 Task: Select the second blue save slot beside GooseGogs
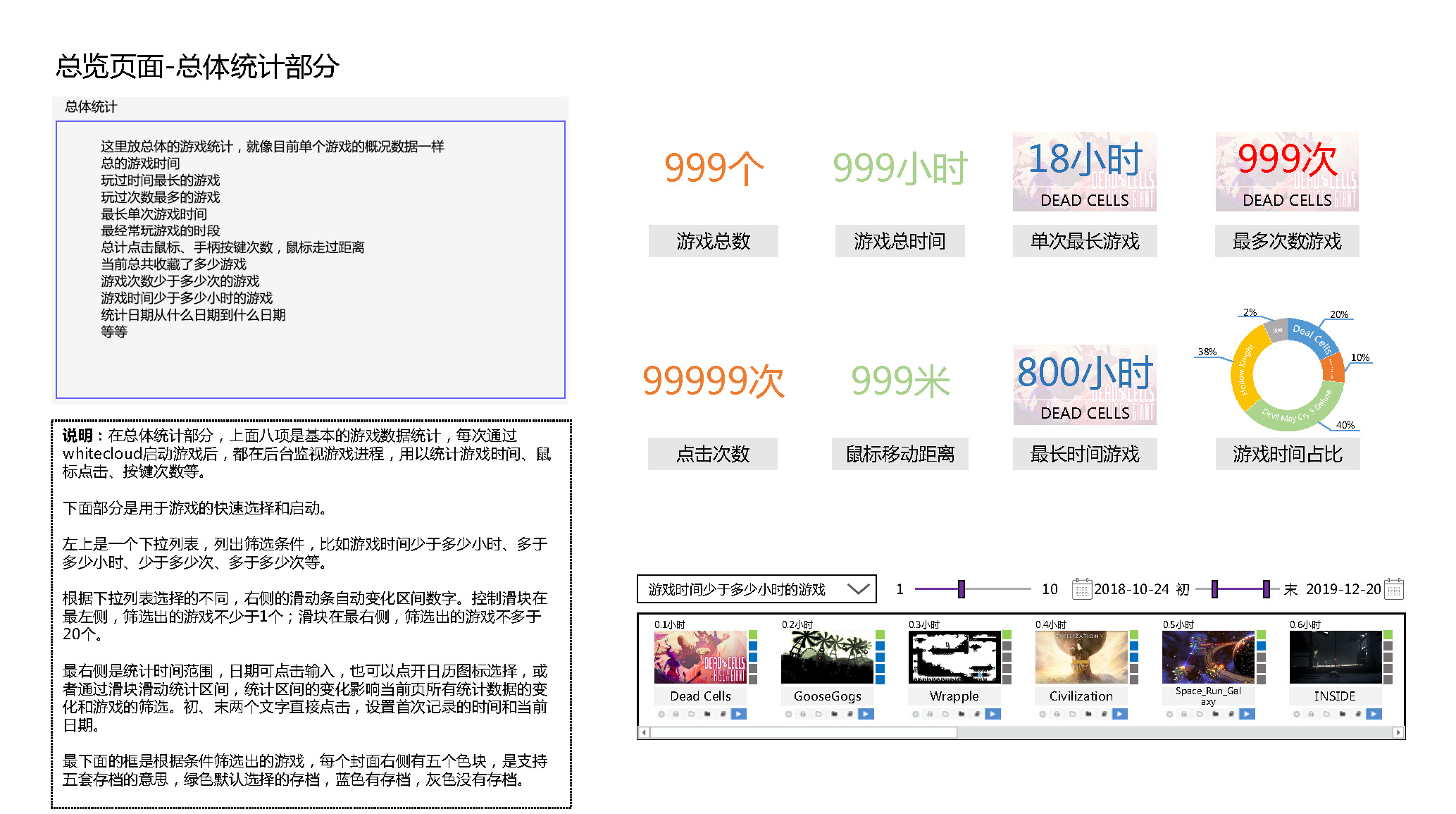pyautogui.click(x=880, y=657)
